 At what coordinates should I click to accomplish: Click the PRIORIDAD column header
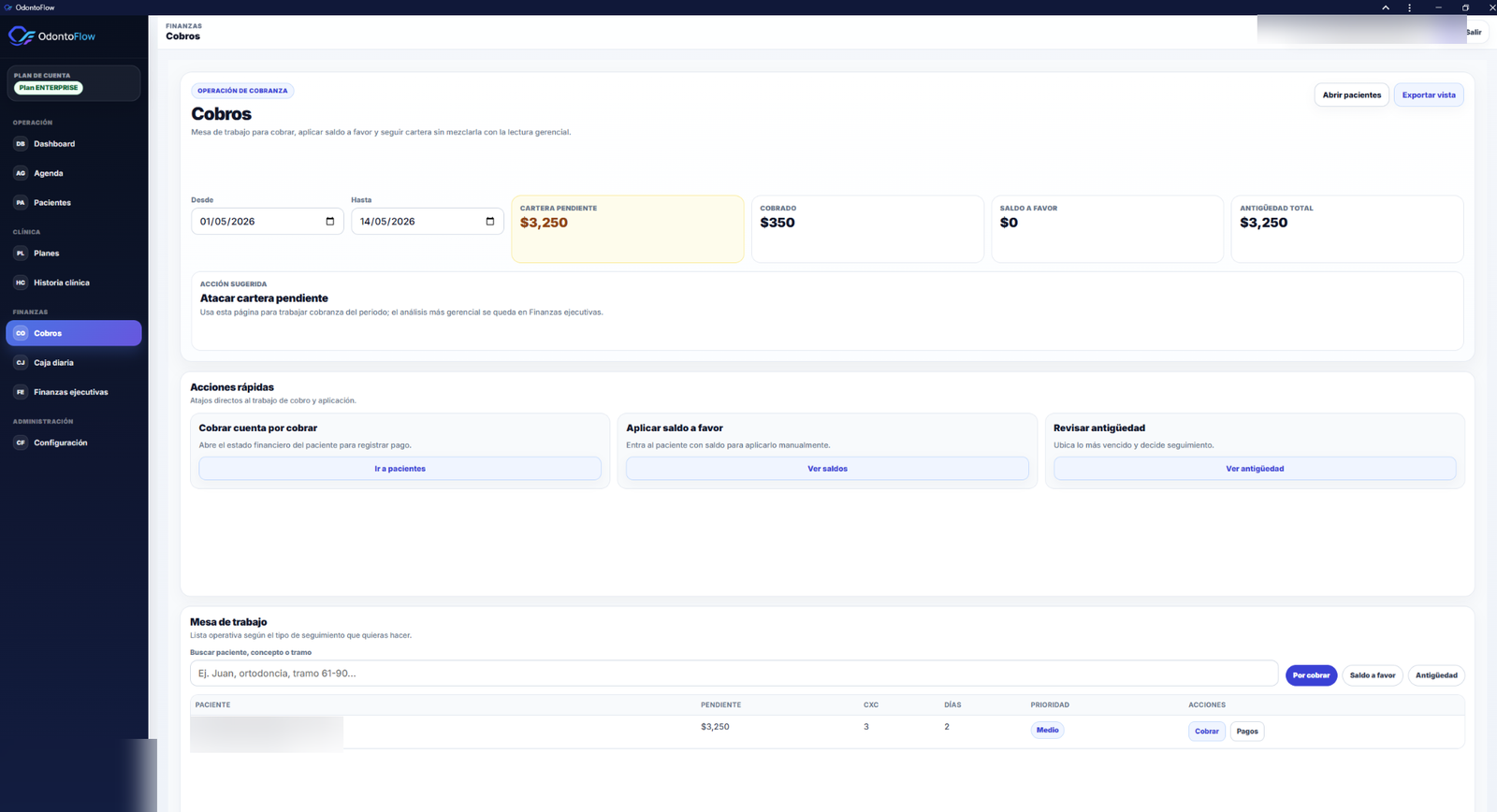1050,705
